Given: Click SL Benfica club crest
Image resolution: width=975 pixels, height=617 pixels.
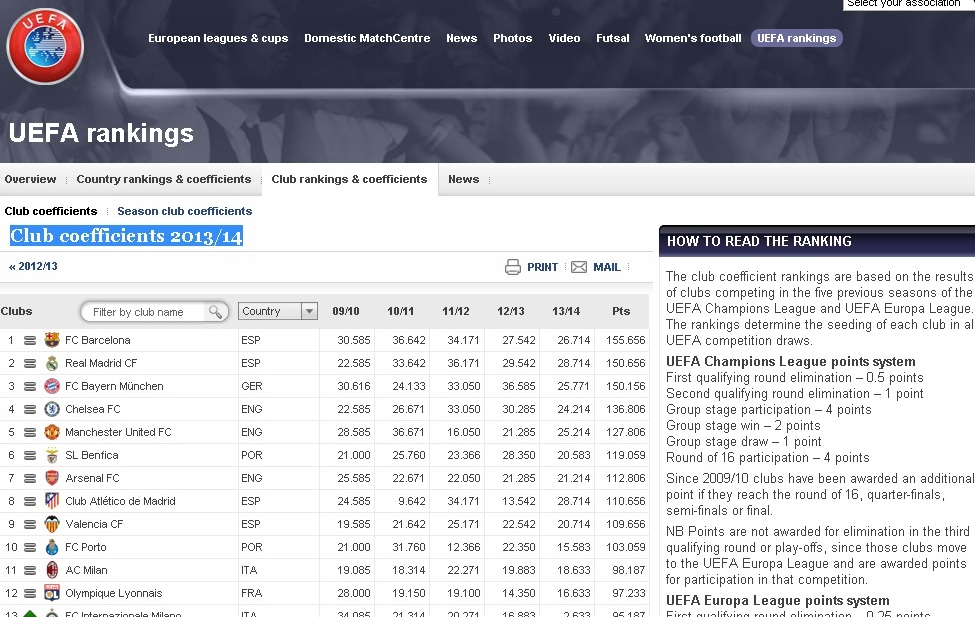Looking at the screenshot, I should [52, 455].
